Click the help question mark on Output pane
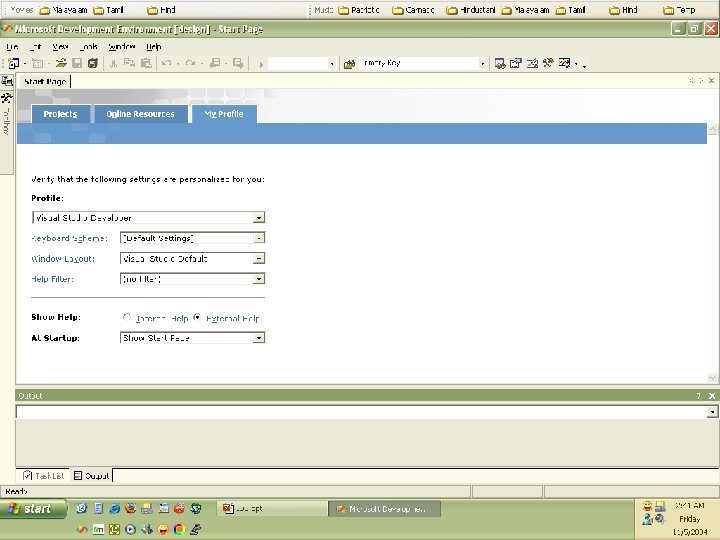The width and height of the screenshot is (720, 540). click(x=698, y=396)
